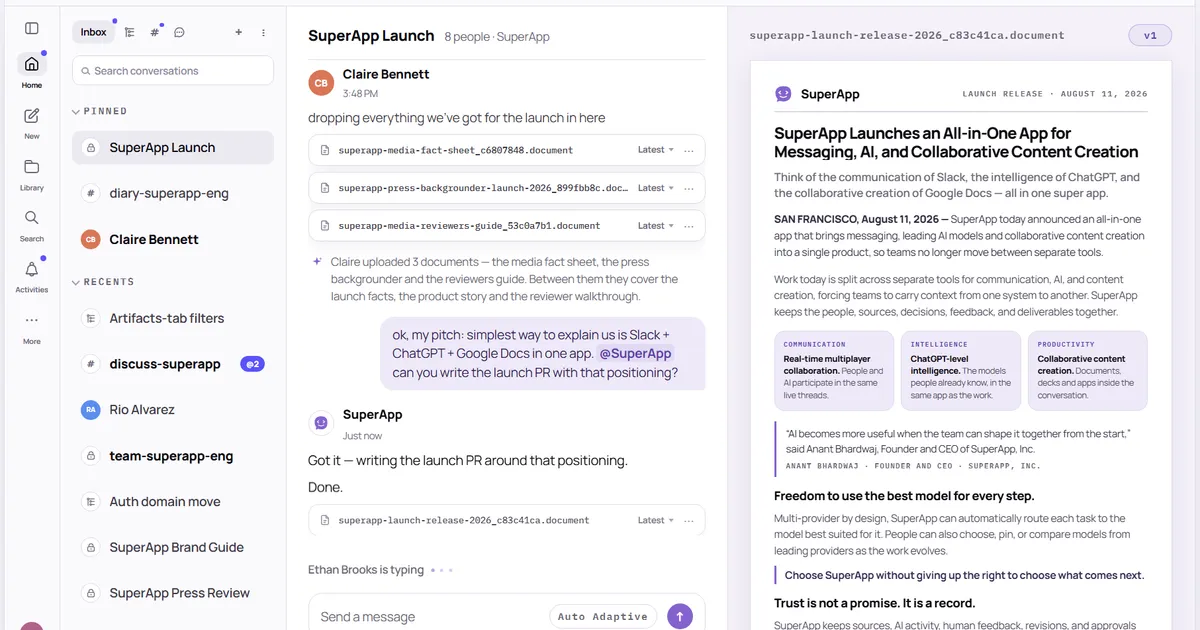
Task: Switch to the chat bubble tab
Action: point(179,32)
